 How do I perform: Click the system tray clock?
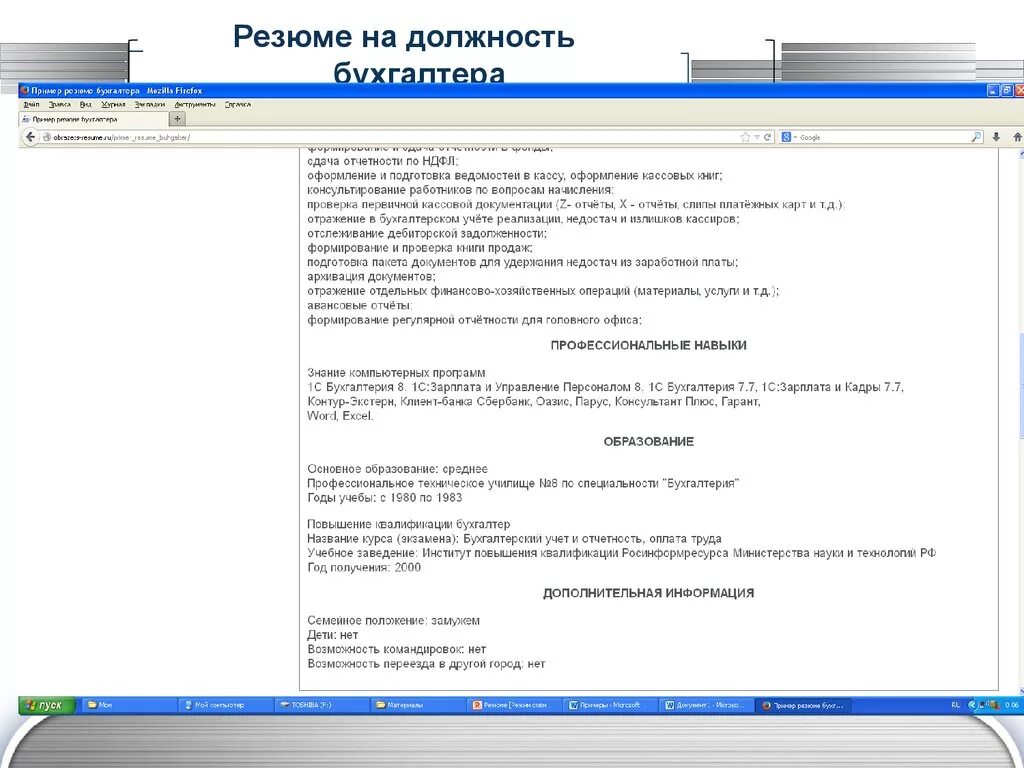pyautogui.click(x=1012, y=705)
